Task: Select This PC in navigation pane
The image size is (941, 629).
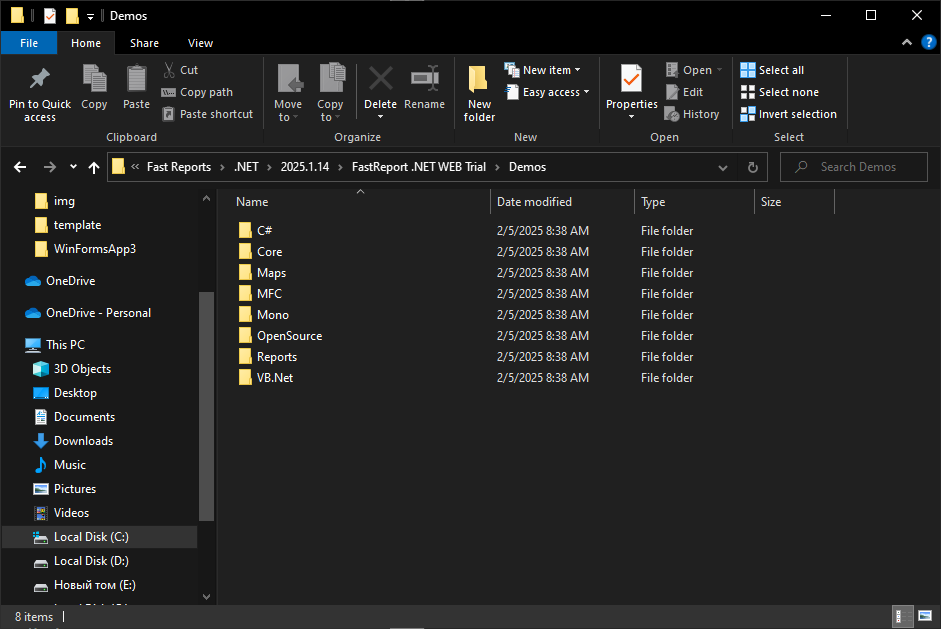Action: (x=65, y=345)
